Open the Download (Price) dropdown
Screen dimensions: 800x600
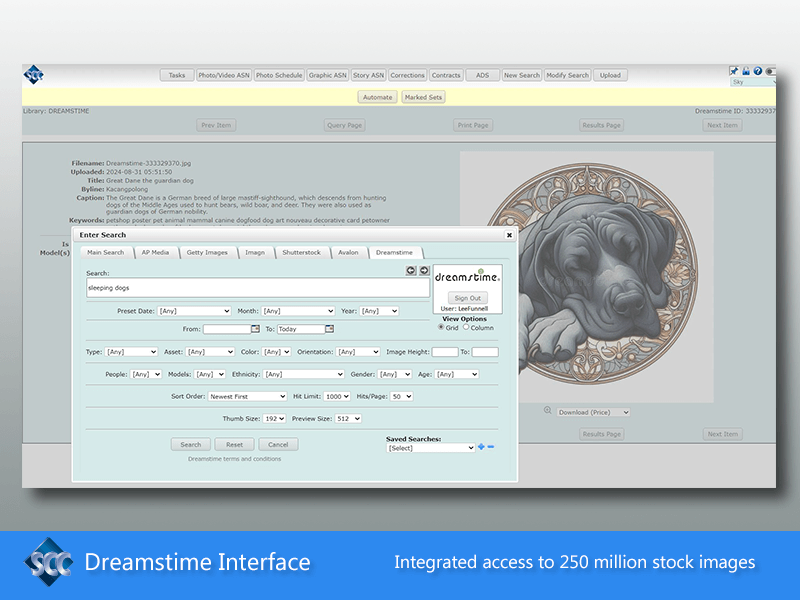click(x=593, y=412)
